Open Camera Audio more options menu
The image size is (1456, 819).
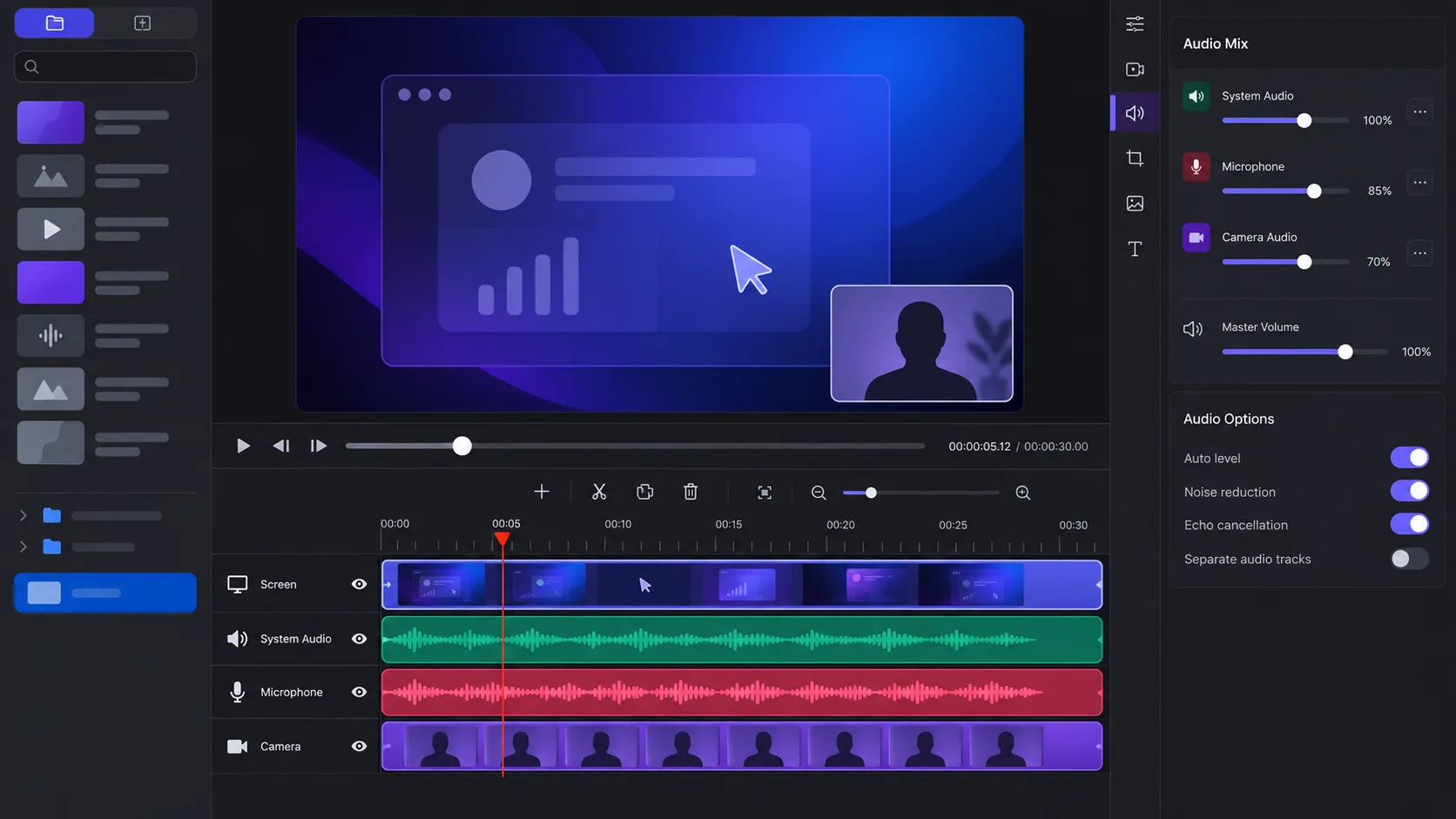(1420, 253)
